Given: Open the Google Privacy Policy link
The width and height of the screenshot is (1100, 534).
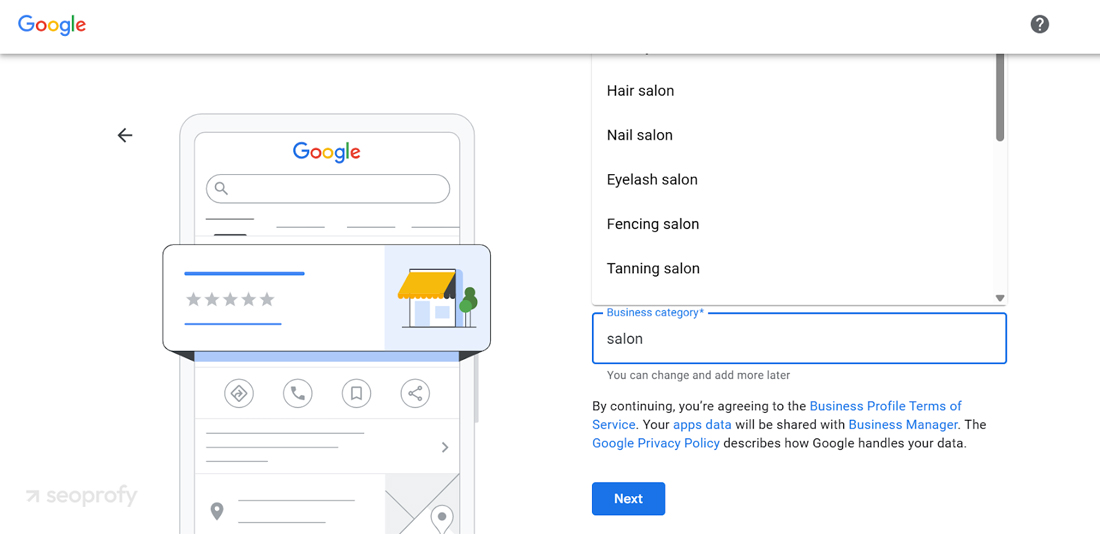Looking at the screenshot, I should 655,443.
